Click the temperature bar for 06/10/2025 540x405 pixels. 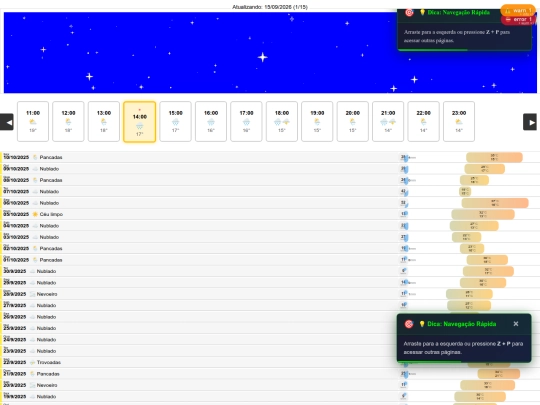click(495, 203)
